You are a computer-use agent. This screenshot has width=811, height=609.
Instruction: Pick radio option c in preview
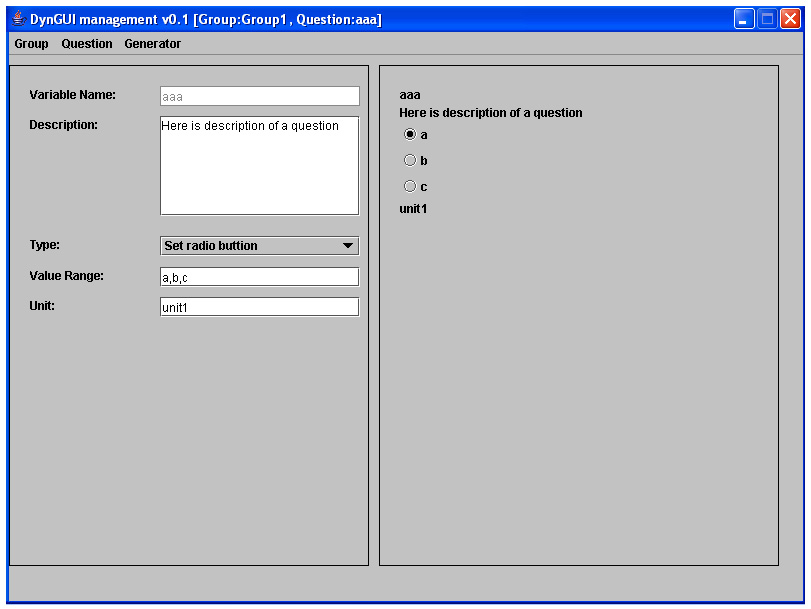tap(409, 186)
